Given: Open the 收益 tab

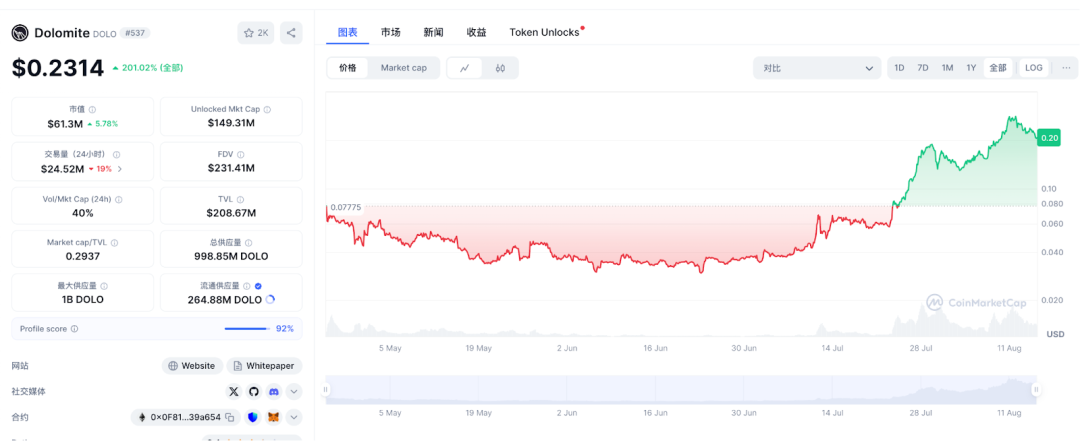Looking at the screenshot, I should pos(476,32).
